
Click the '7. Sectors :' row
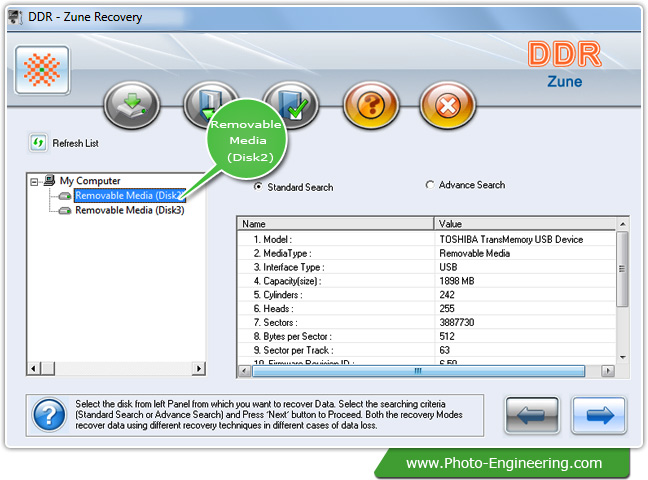tap(276, 322)
